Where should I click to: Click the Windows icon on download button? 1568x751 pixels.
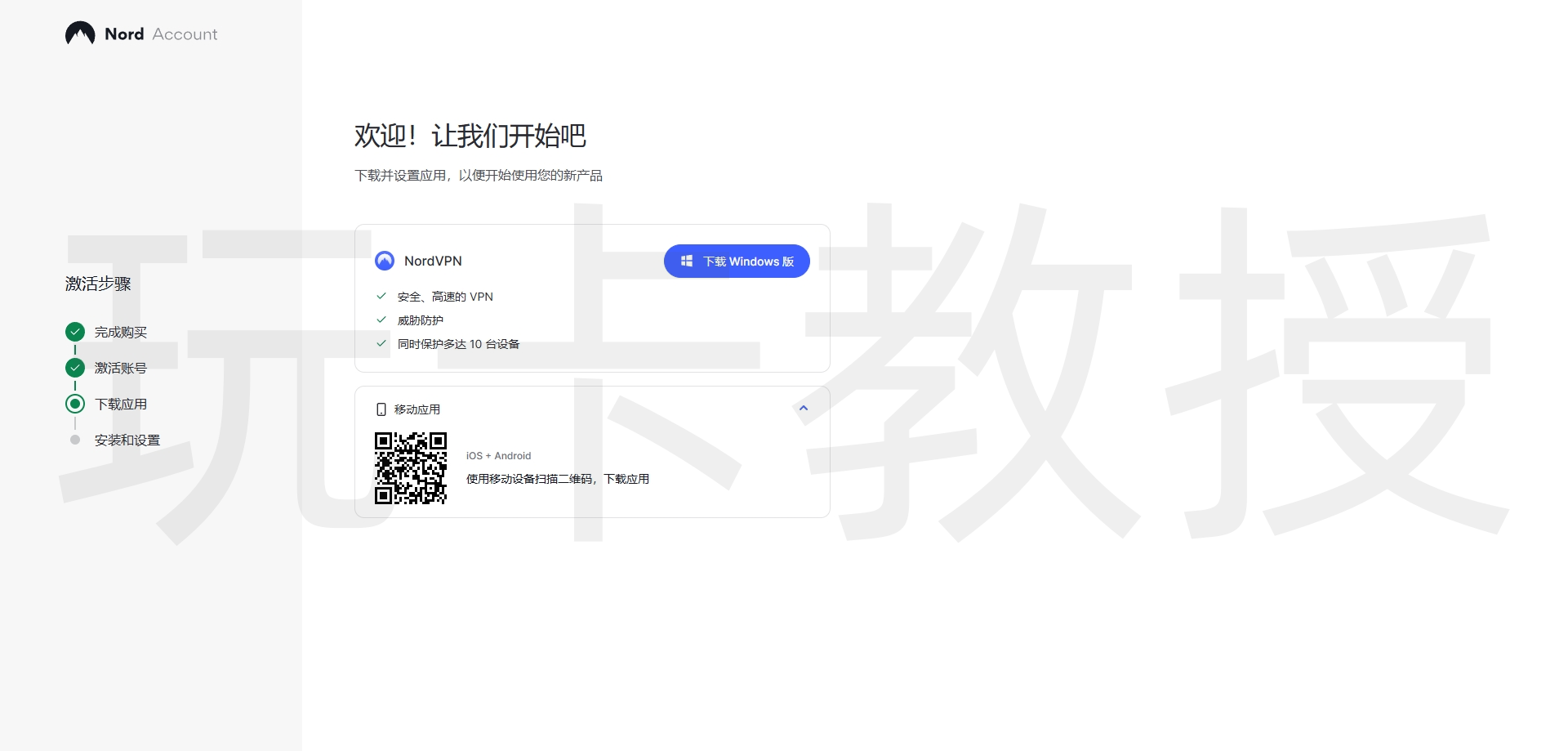(x=687, y=261)
